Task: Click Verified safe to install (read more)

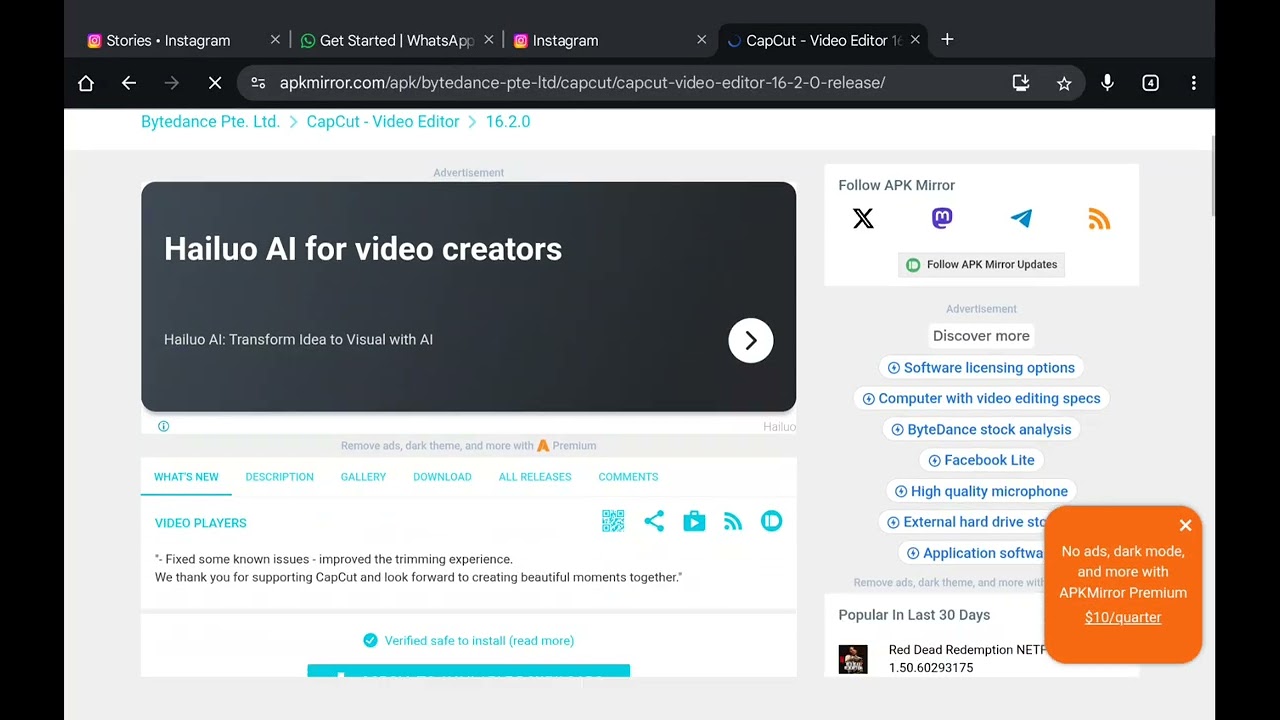Action: pyautogui.click(x=468, y=640)
